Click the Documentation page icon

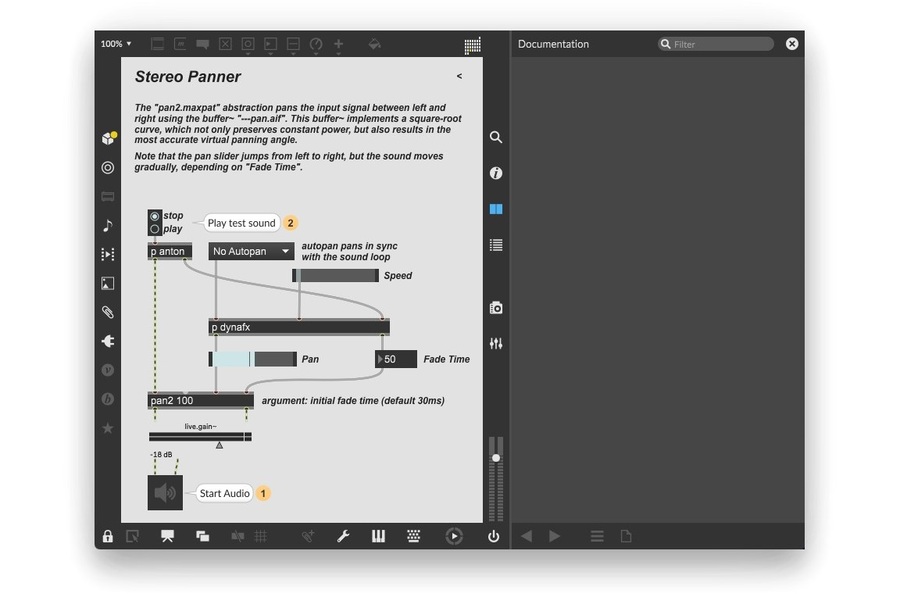pos(626,536)
